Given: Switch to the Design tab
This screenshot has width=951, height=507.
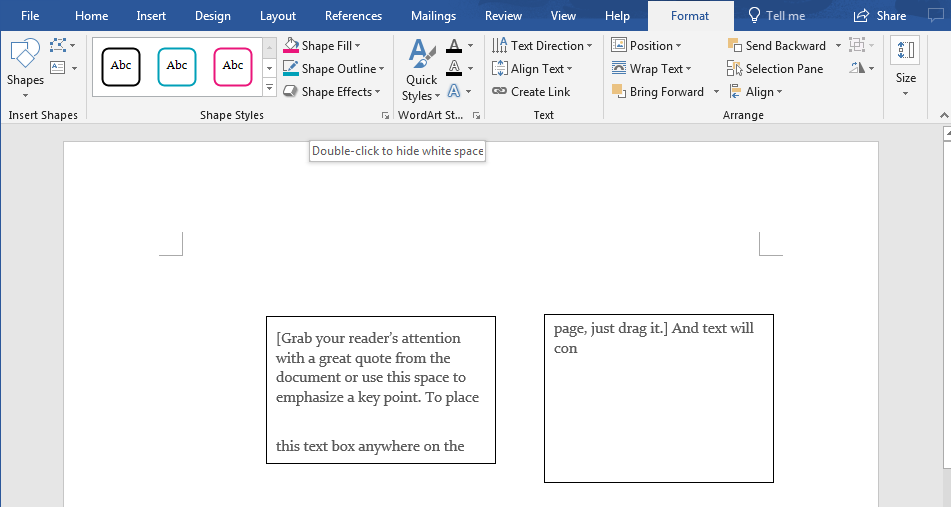Looking at the screenshot, I should [x=213, y=16].
